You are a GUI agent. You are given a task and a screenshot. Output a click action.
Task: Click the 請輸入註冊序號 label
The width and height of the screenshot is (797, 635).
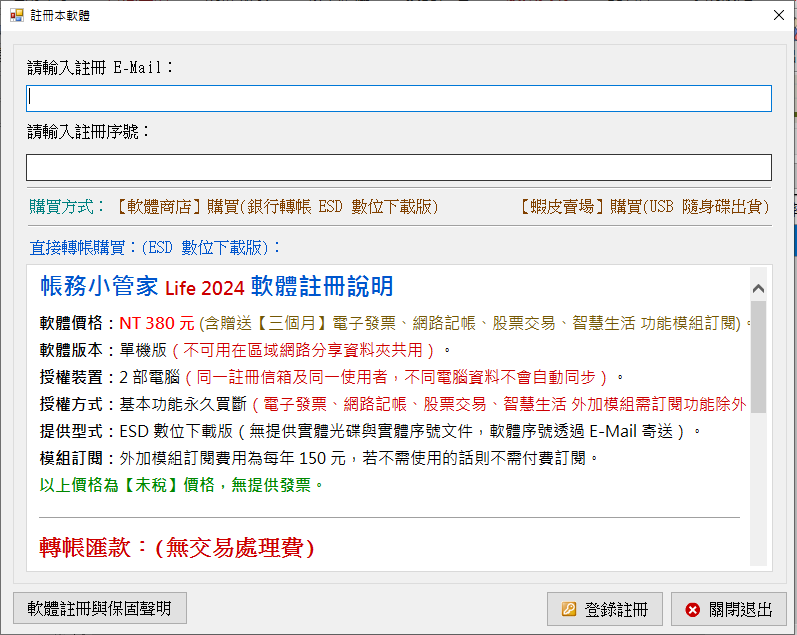(x=88, y=132)
